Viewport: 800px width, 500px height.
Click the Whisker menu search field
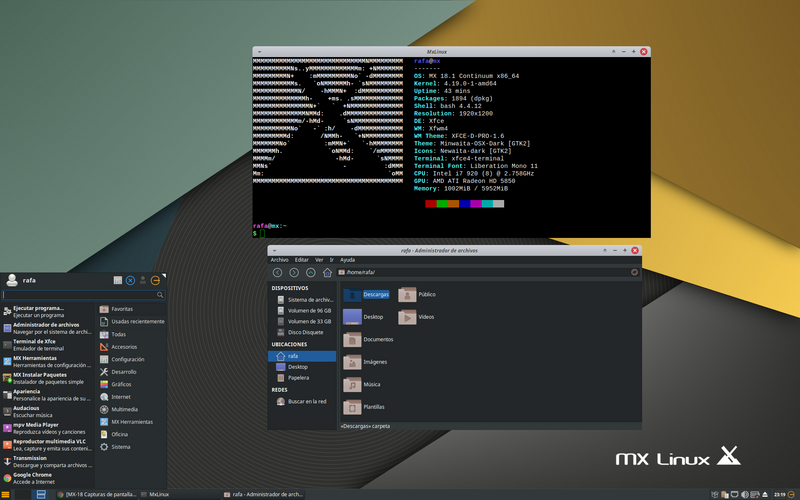pyautogui.click(x=83, y=295)
